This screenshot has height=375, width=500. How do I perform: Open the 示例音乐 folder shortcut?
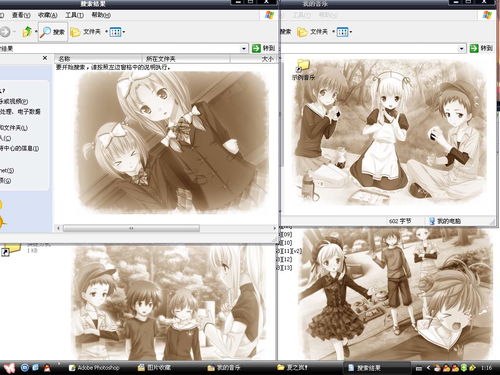pyautogui.click(x=303, y=70)
